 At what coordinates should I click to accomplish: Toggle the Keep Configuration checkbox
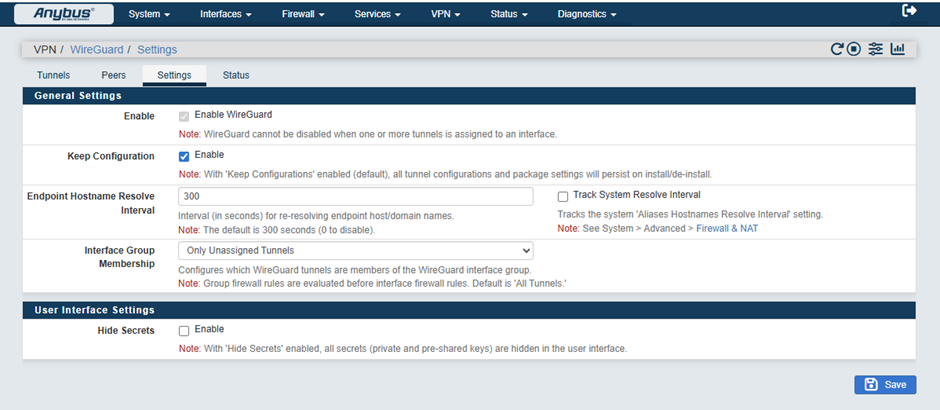tap(184, 156)
